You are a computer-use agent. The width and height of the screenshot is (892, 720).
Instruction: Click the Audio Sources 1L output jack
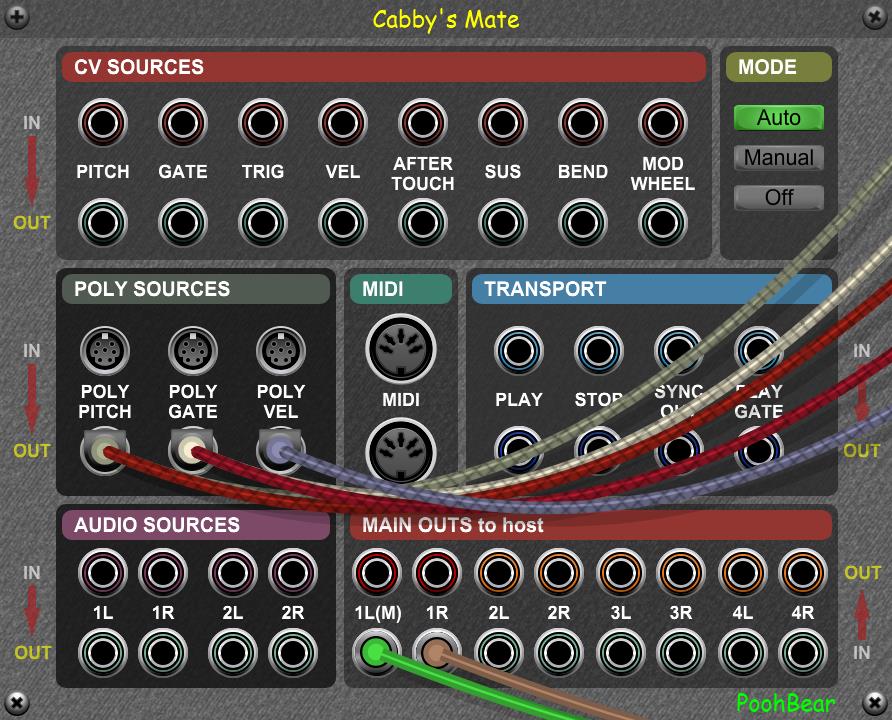[x=103, y=652]
